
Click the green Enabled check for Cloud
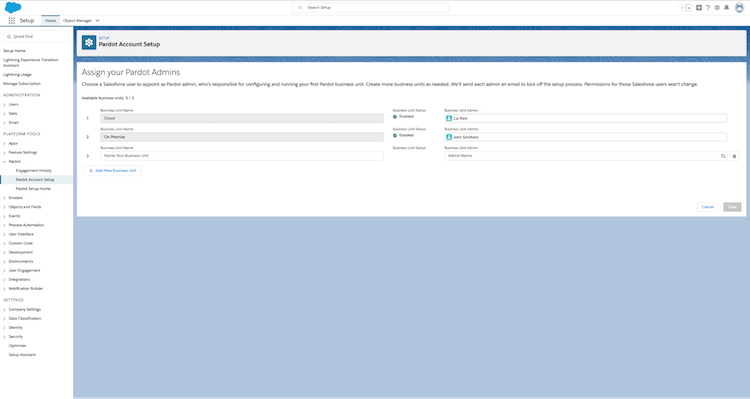point(395,117)
